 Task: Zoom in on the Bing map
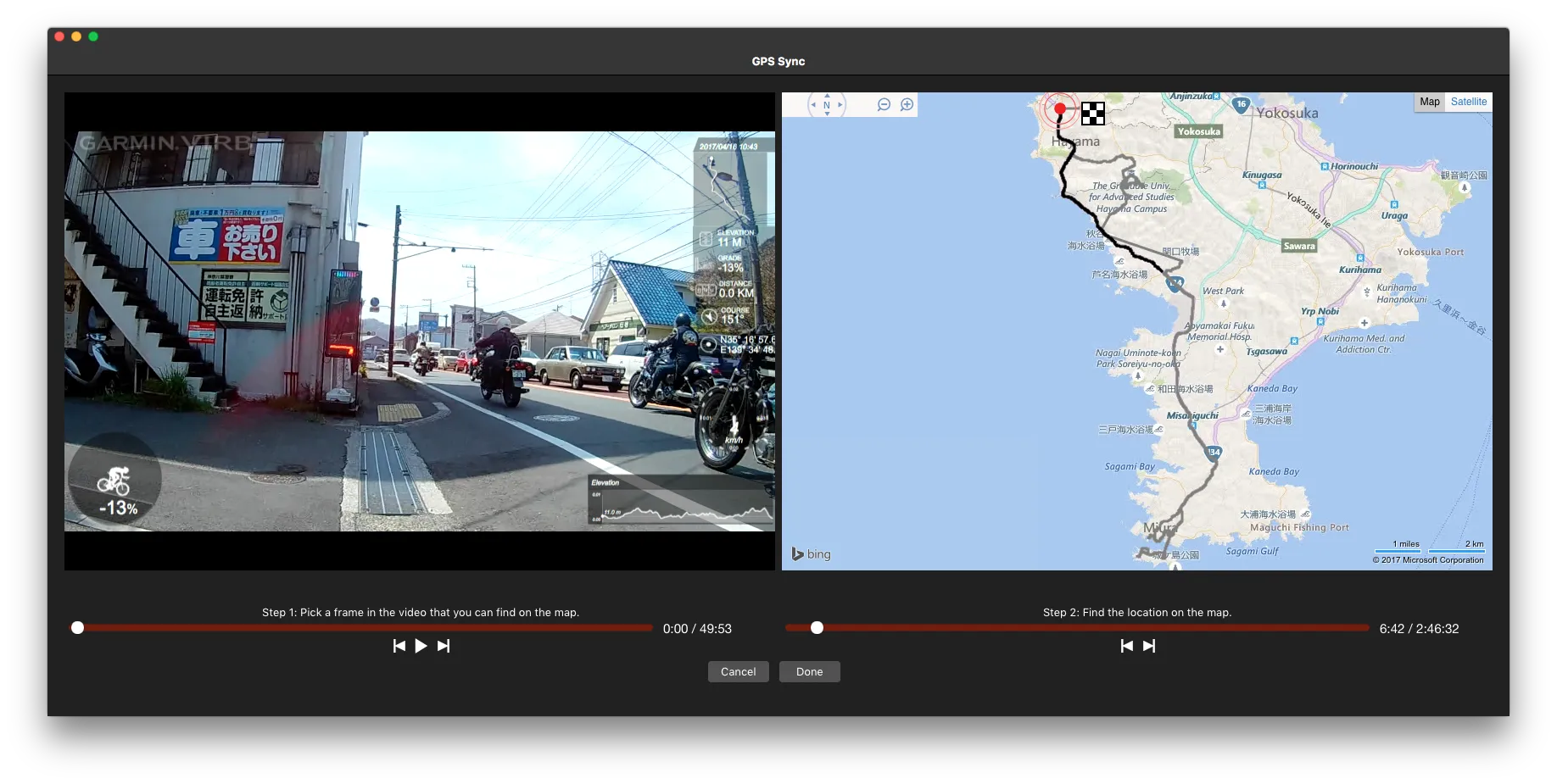907,104
